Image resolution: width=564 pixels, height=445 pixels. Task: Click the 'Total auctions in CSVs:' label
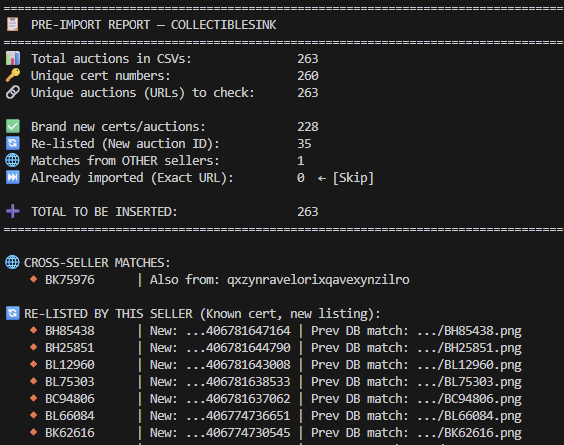(x=111, y=59)
